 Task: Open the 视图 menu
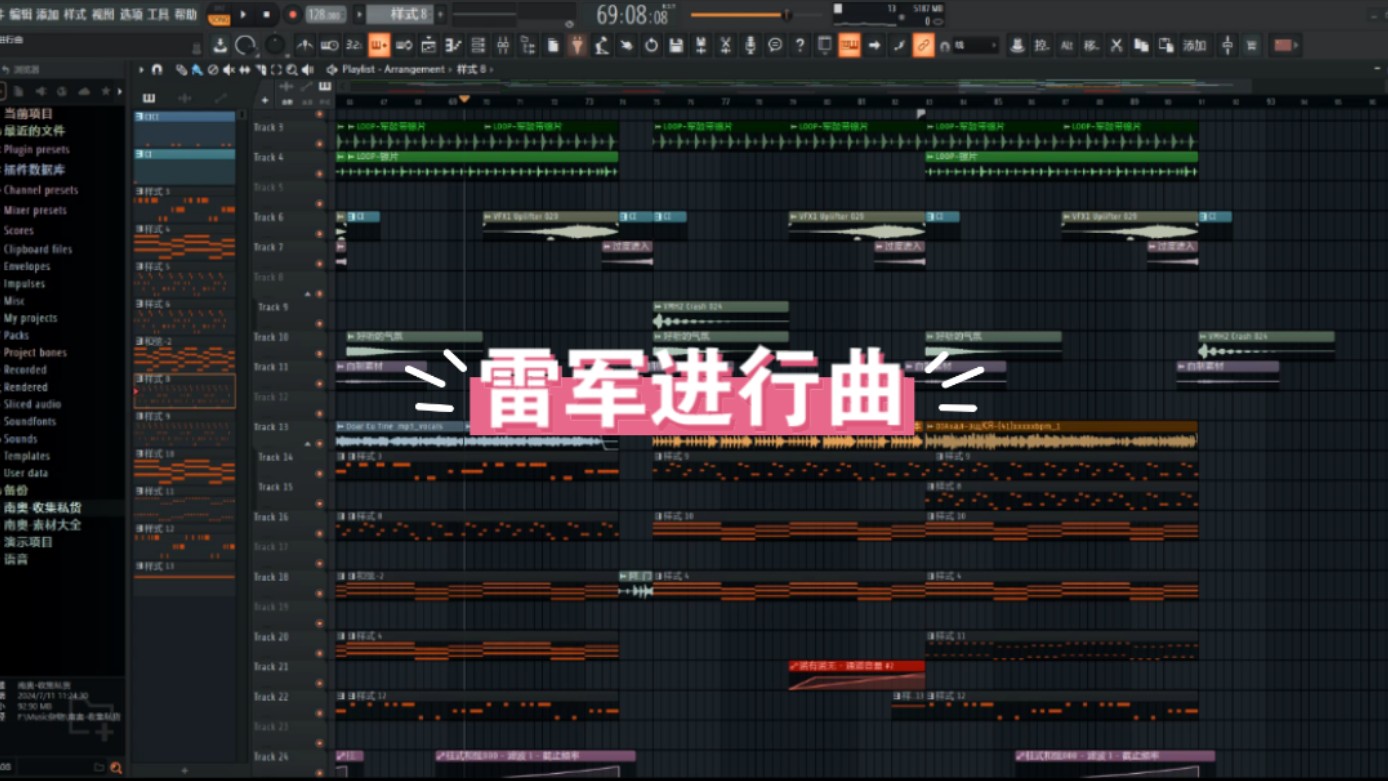click(103, 15)
